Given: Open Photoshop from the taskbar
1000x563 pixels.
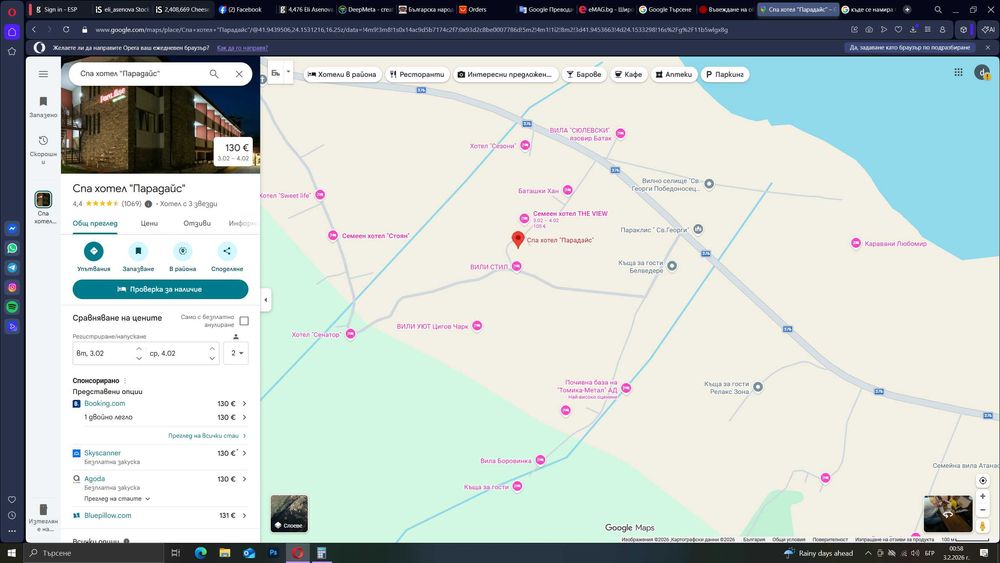Looking at the screenshot, I should coord(273,553).
